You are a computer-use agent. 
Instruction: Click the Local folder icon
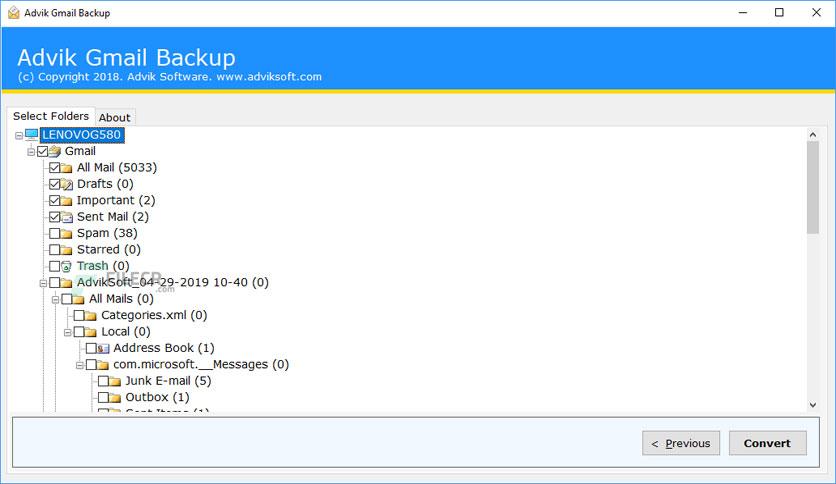(x=91, y=332)
